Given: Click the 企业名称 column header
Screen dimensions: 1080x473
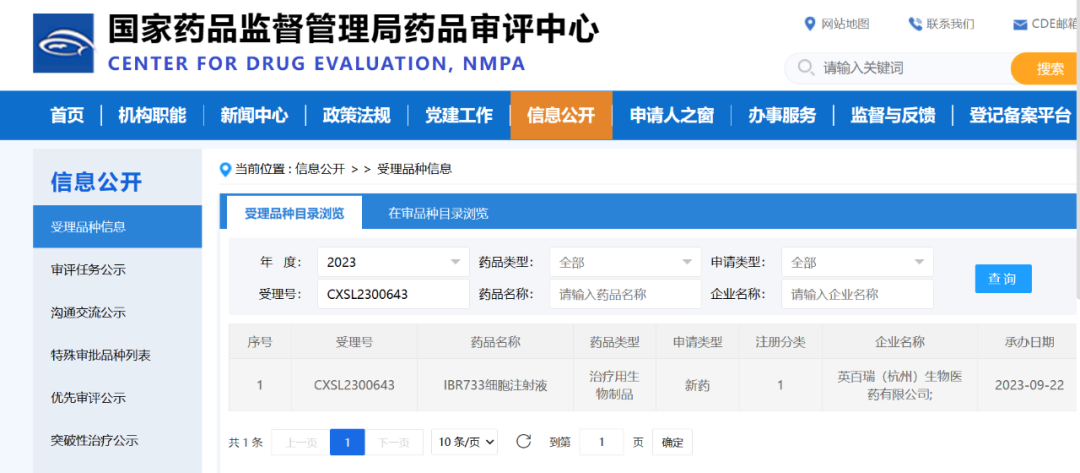Looking at the screenshot, I should coord(900,341).
